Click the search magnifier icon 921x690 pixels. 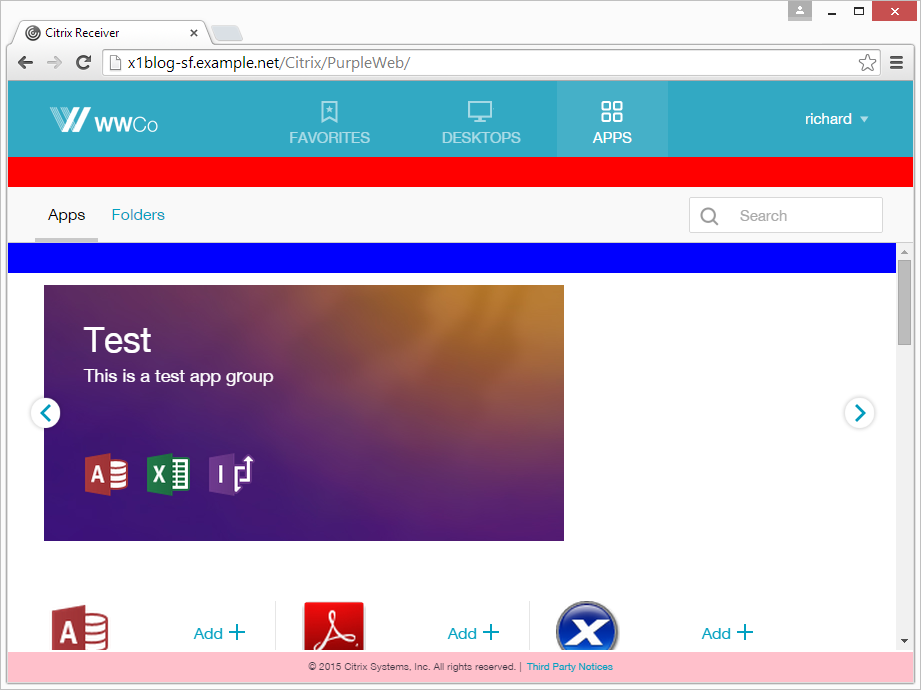[709, 216]
